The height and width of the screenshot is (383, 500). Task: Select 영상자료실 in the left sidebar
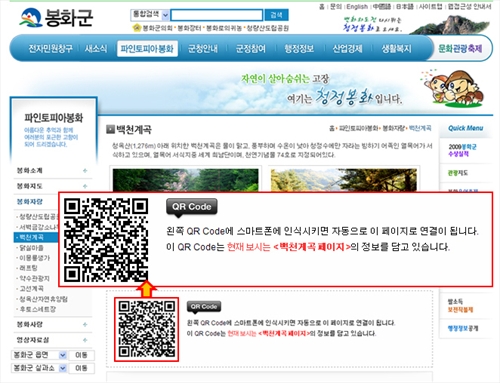click(x=33, y=340)
